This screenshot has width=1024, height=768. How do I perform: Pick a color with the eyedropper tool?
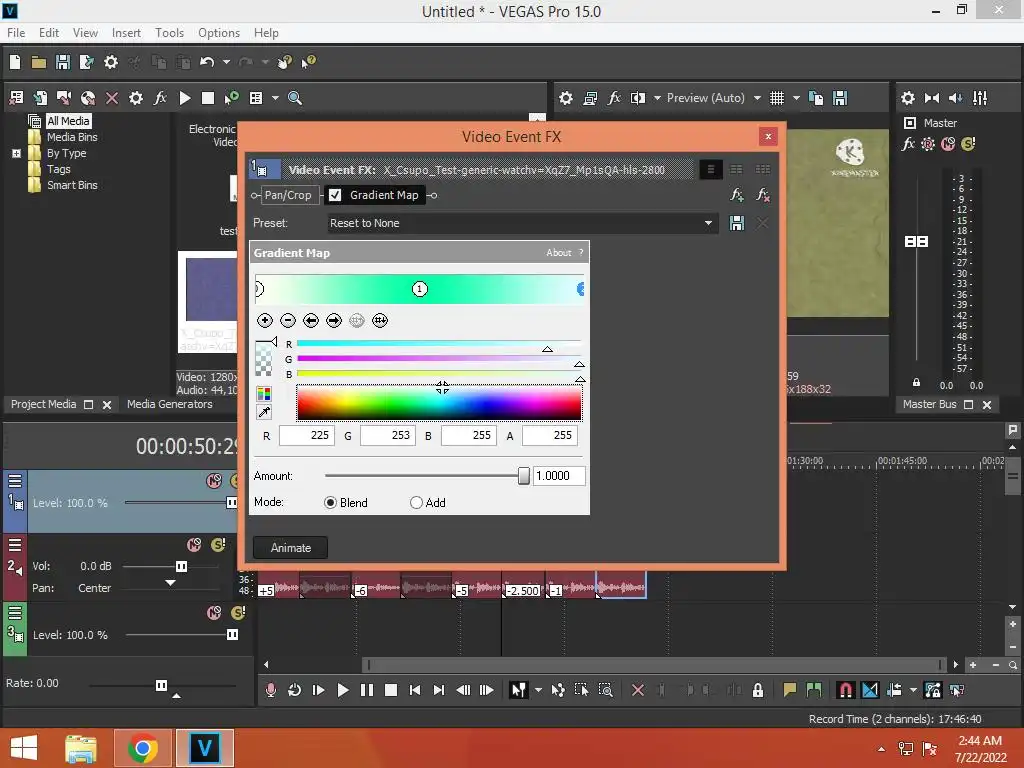click(264, 412)
